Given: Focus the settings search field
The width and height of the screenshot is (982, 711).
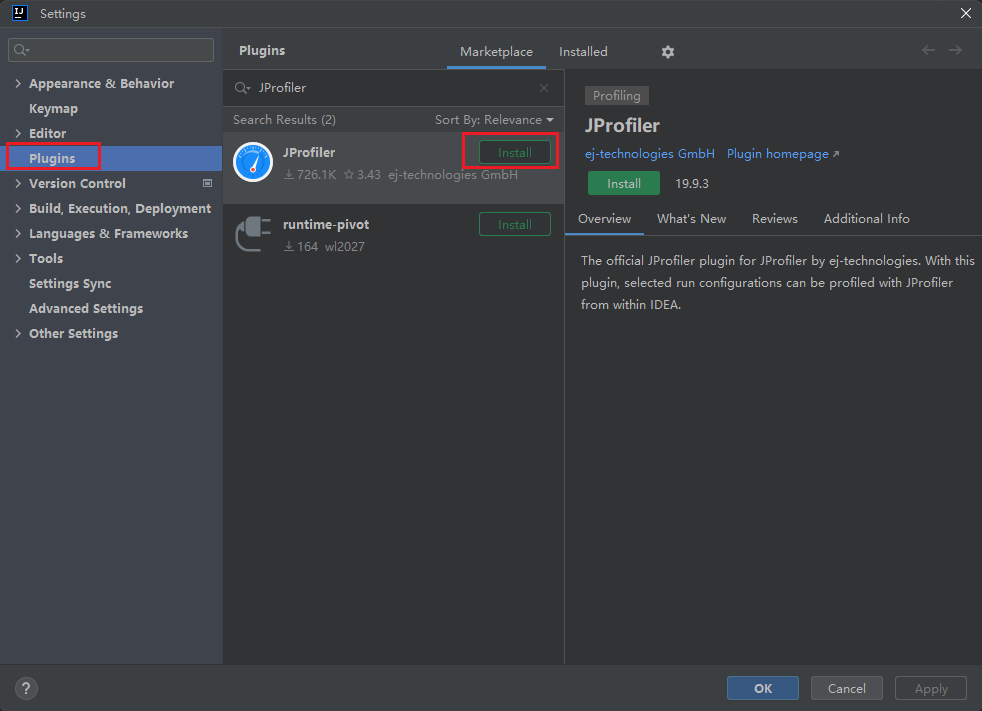Looking at the screenshot, I should (x=111, y=50).
